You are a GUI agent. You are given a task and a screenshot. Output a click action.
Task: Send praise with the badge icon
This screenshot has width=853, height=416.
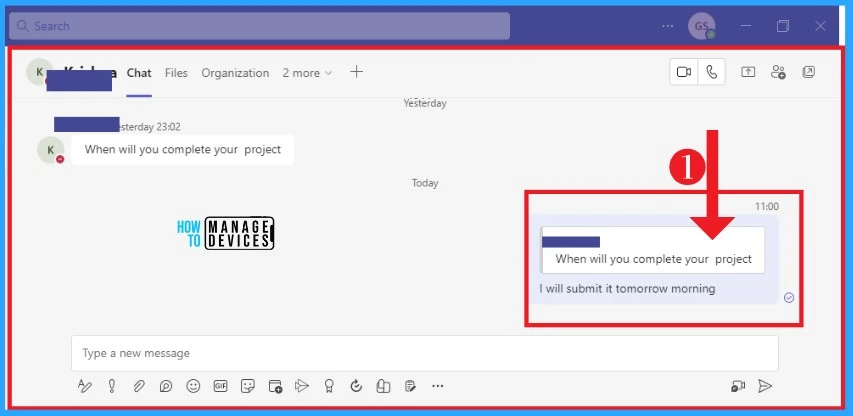(x=329, y=386)
